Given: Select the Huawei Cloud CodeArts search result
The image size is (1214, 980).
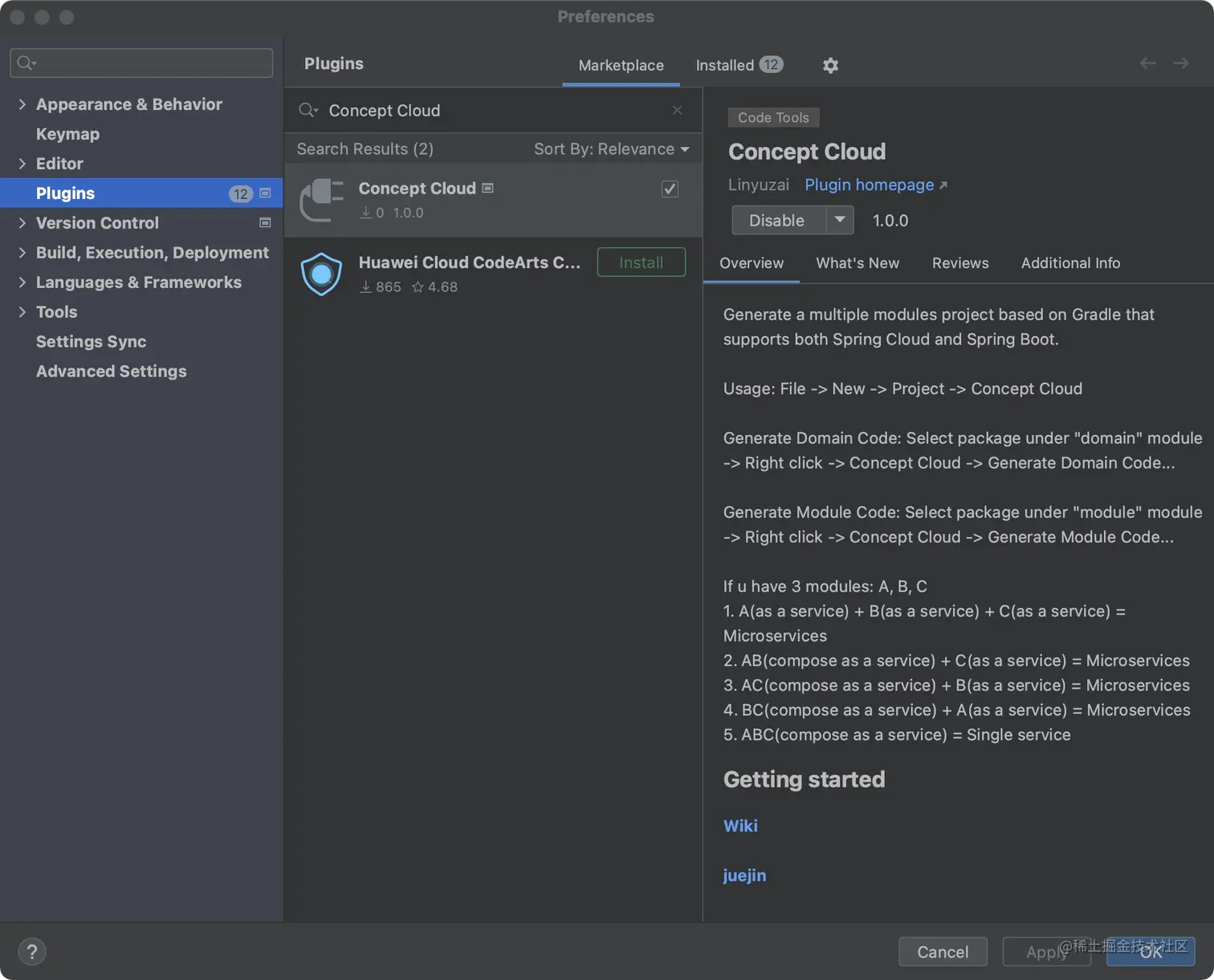Looking at the screenshot, I should [493, 274].
